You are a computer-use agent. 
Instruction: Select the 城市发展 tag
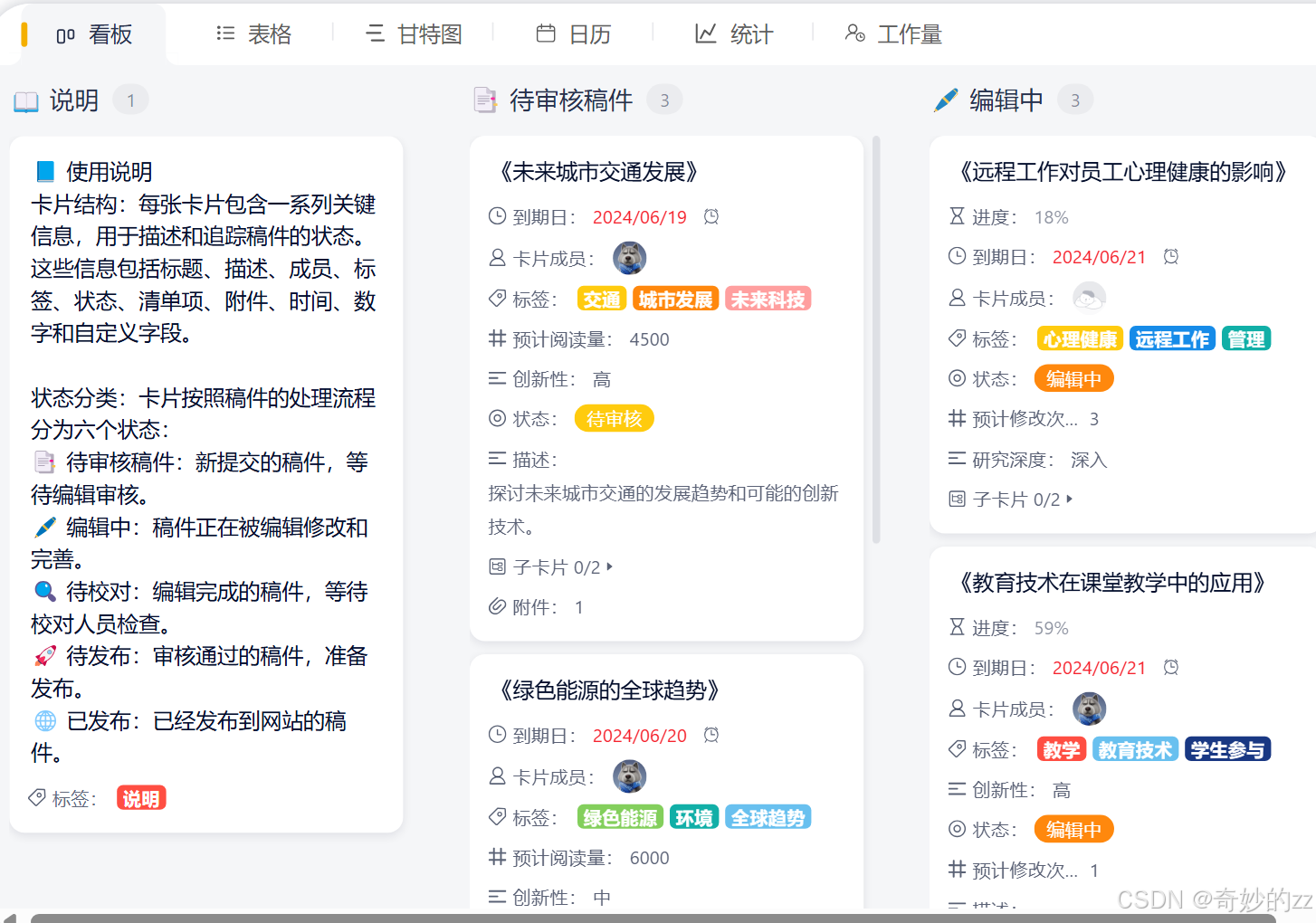(x=676, y=299)
